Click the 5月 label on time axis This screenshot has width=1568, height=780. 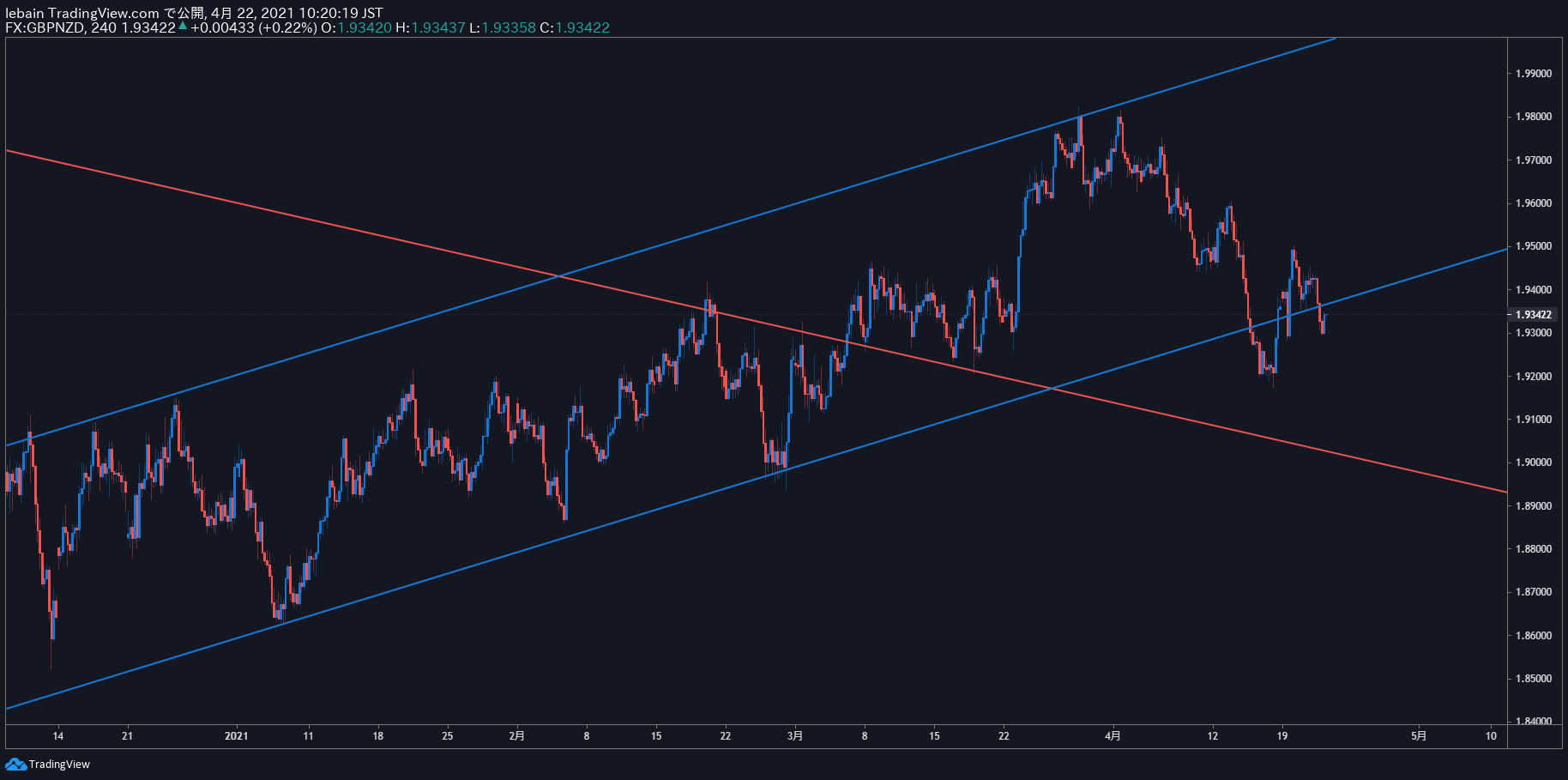pyautogui.click(x=1420, y=735)
